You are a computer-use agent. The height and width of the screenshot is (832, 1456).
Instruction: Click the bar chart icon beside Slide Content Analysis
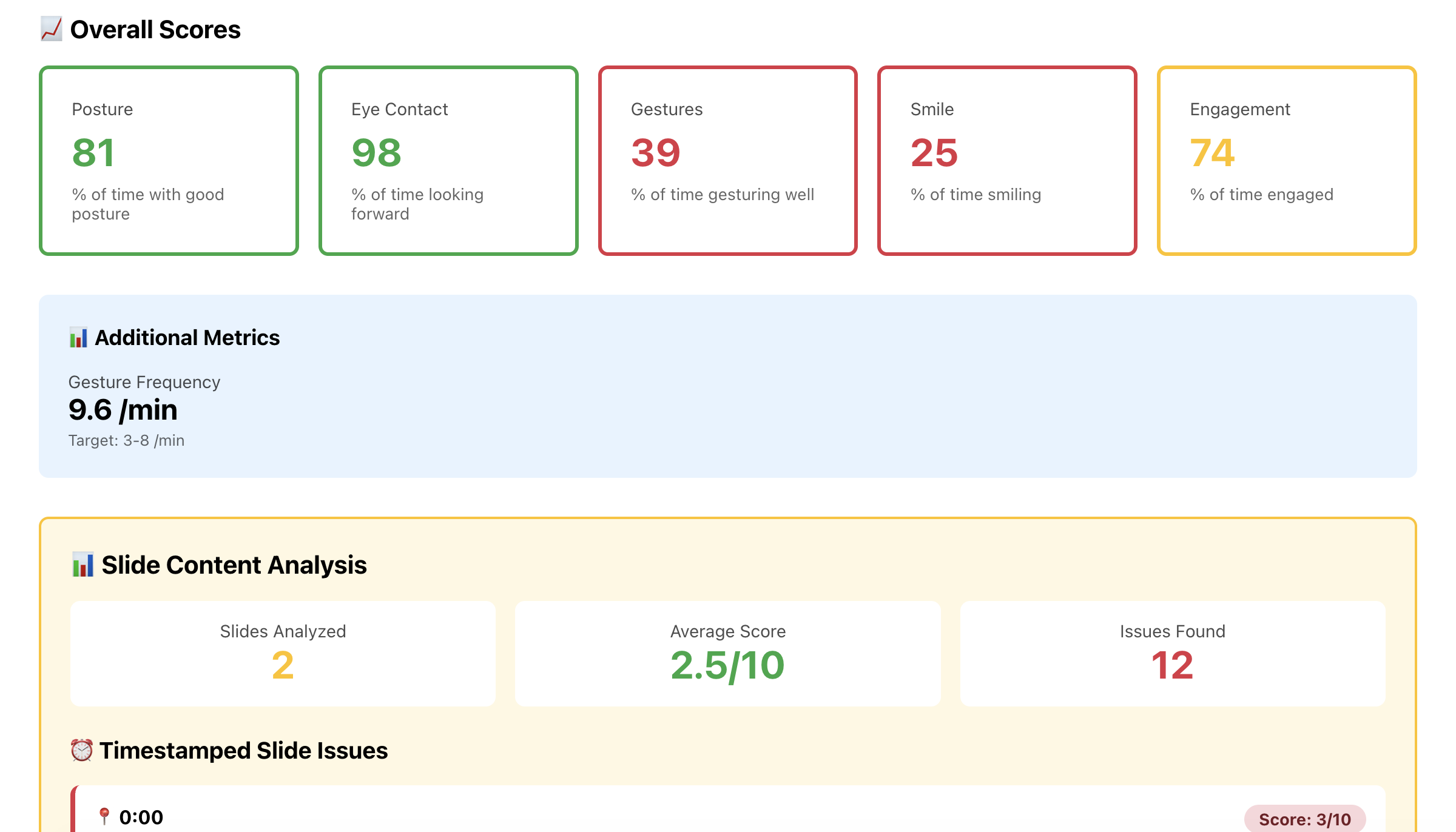click(x=83, y=565)
